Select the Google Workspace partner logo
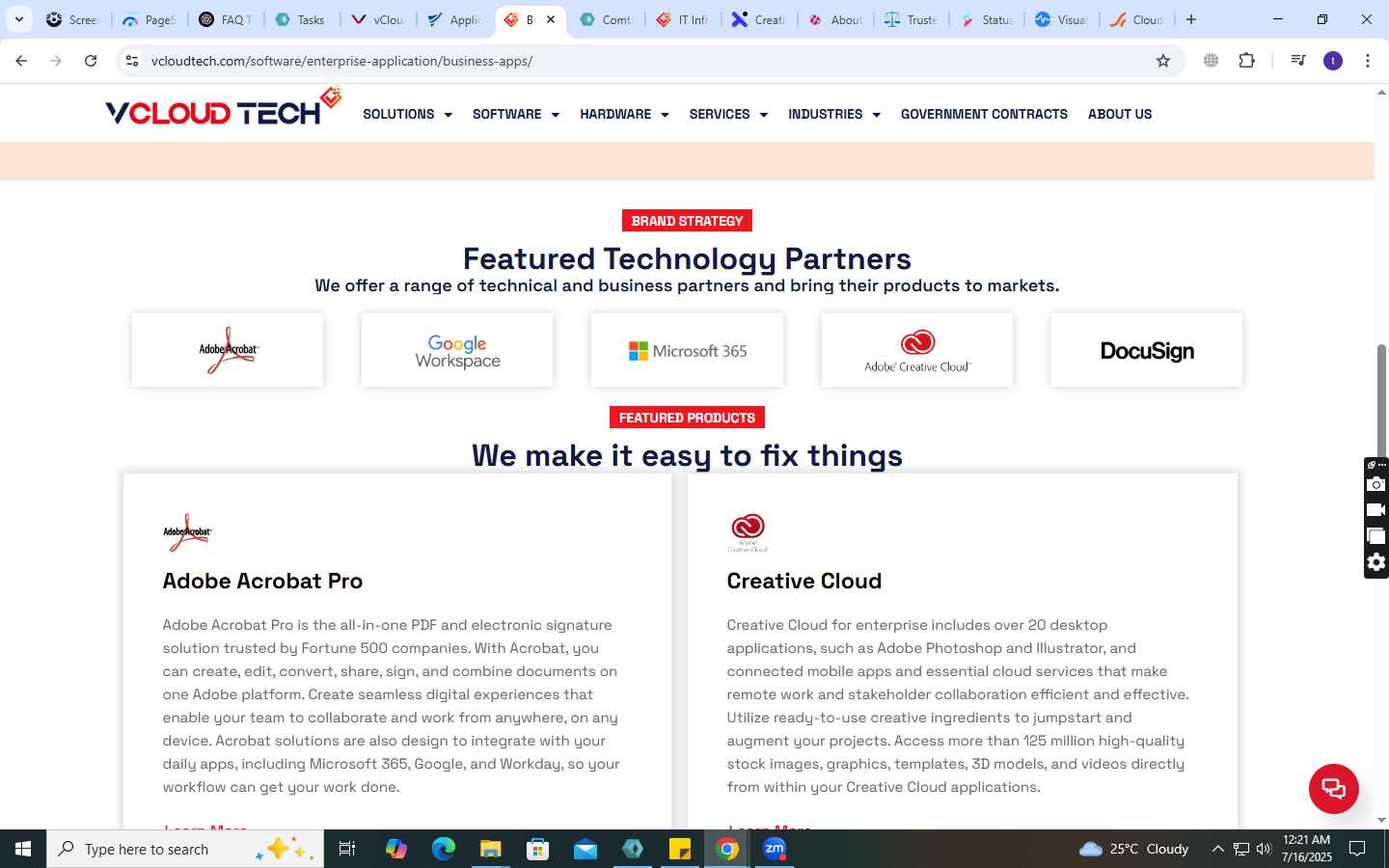The height and width of the screenshot is (868, 1389). pos(457,350)
